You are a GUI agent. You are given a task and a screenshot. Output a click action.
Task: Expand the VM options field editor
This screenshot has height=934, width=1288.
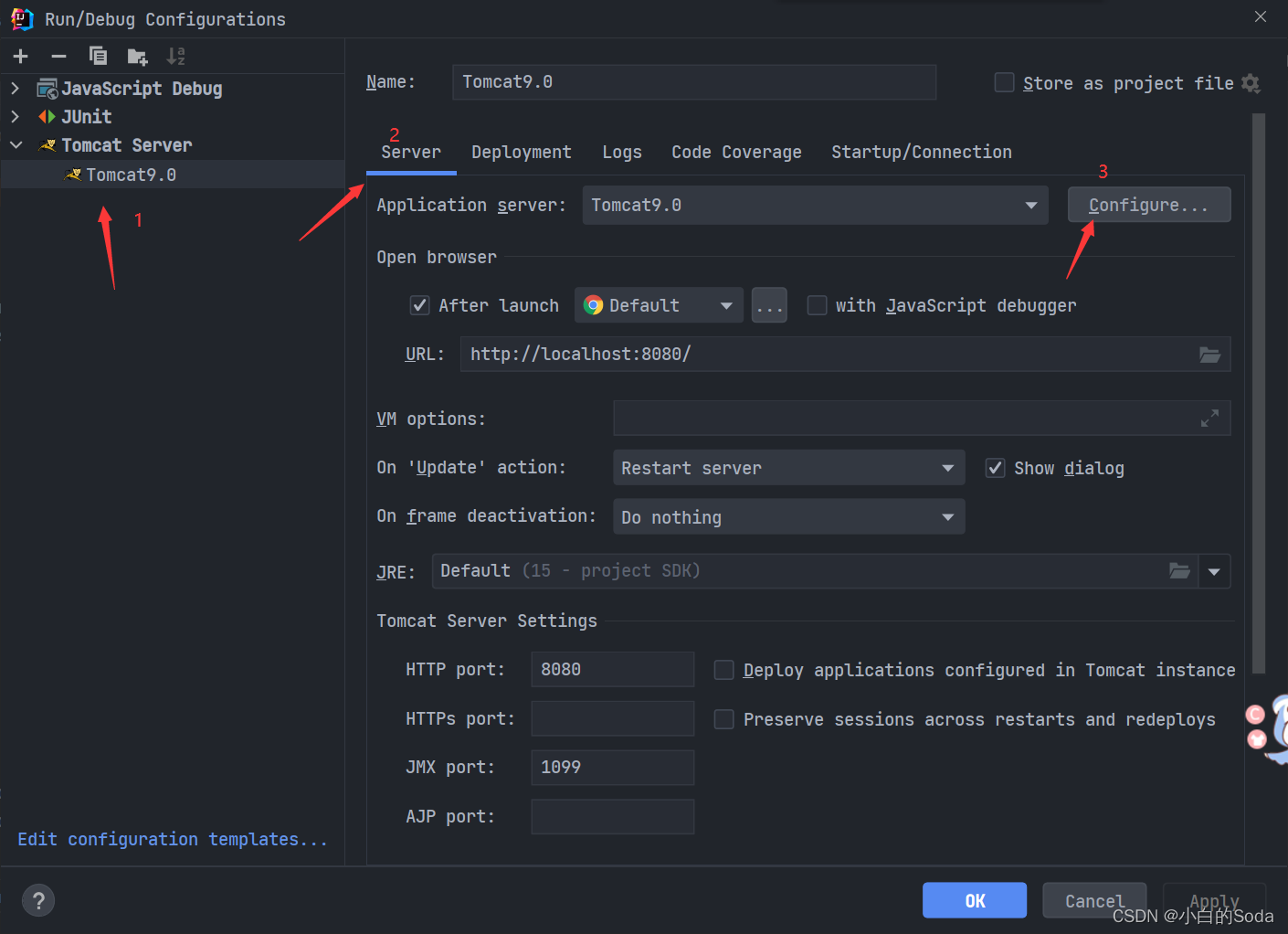coord(1209,419)
